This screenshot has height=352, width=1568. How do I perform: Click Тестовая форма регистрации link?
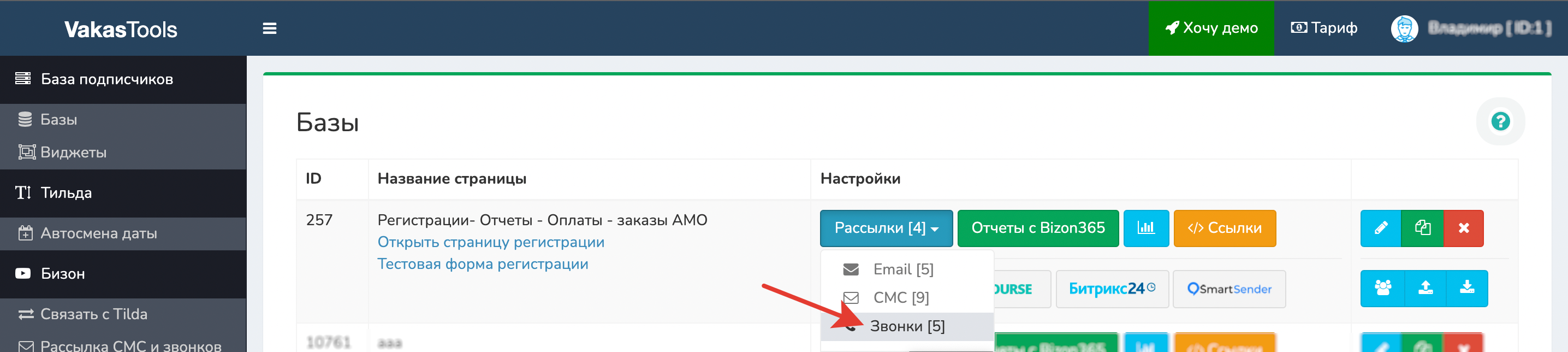click(483, 263)
